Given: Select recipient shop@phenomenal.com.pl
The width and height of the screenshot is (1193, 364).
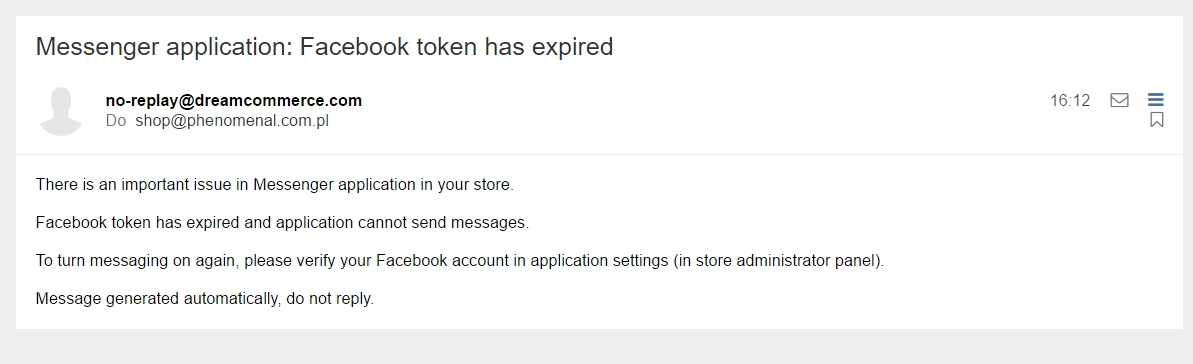Looking at the screenshot, I should pos(232,120).
